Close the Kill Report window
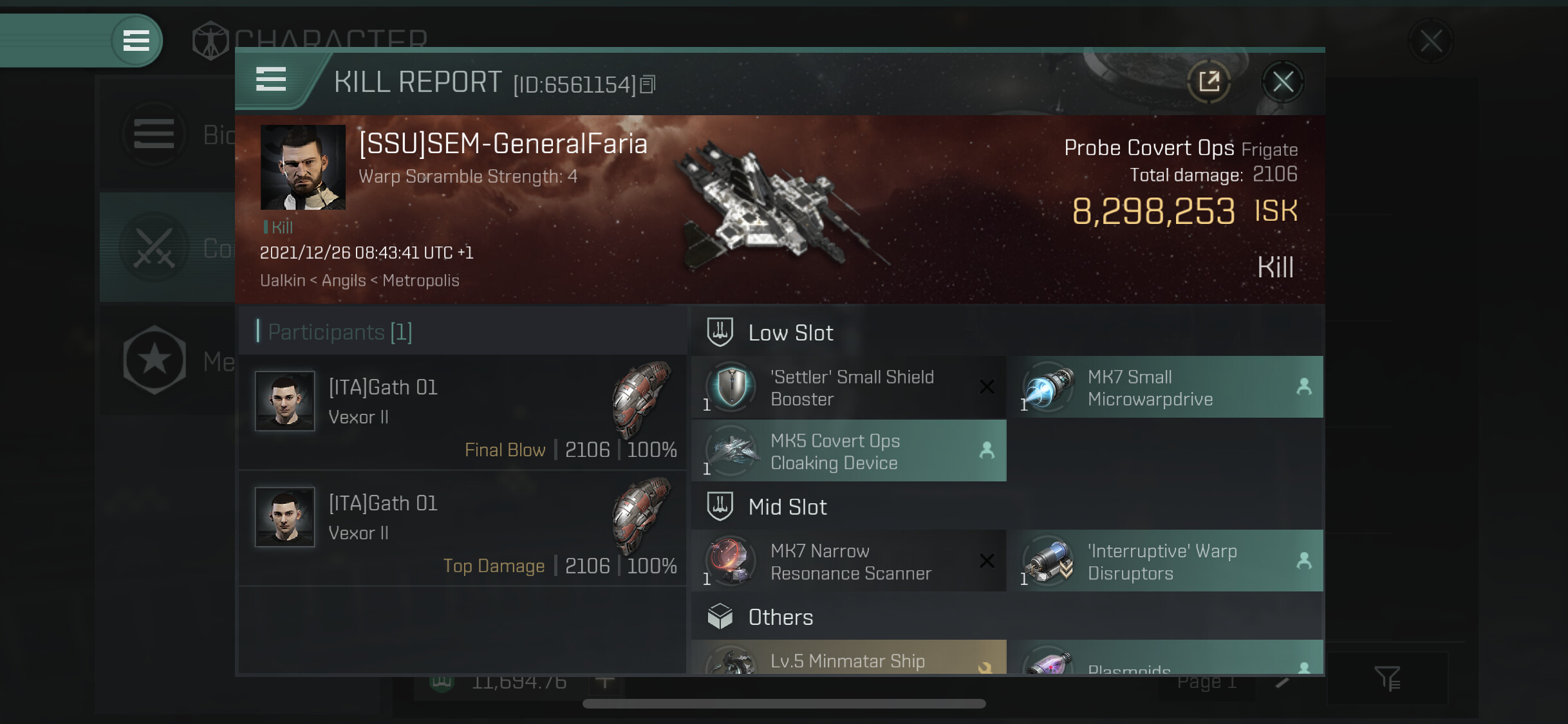This screenshot has width=1568, height=724. pos(1282,82)
